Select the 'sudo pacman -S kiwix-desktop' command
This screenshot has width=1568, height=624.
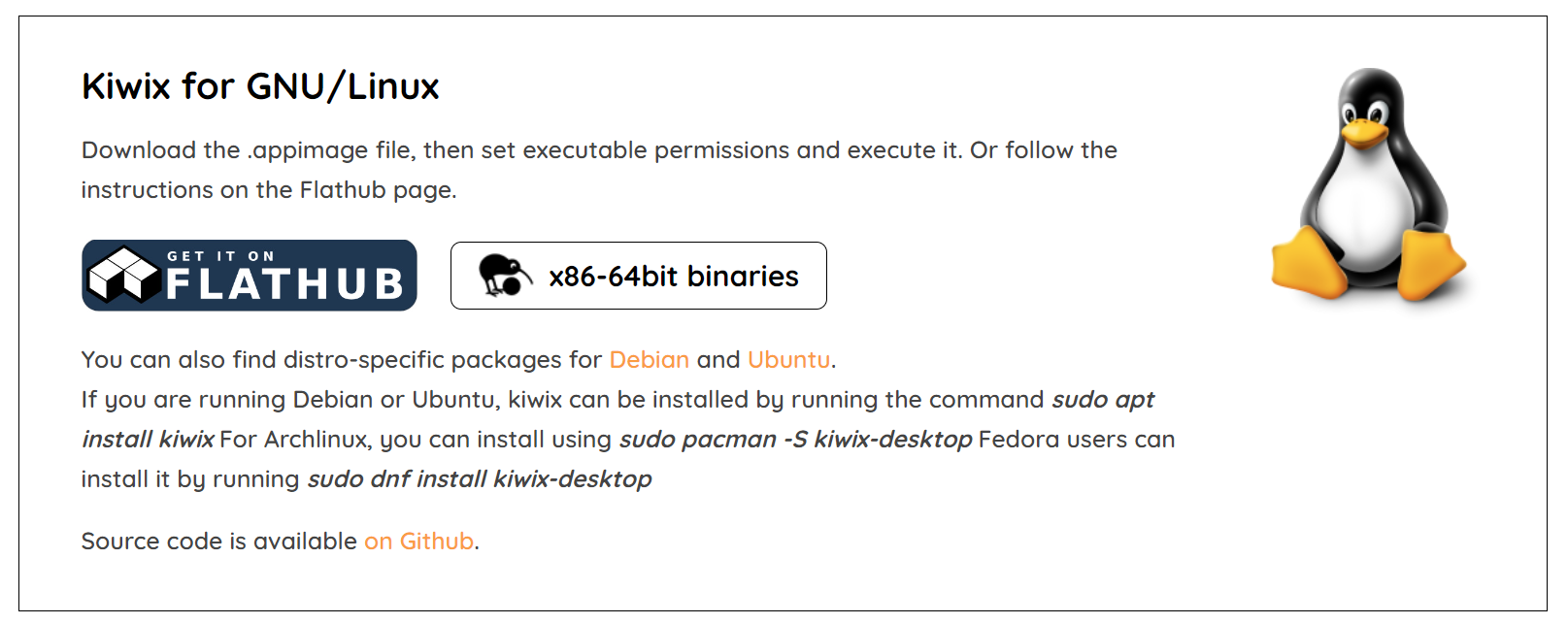tap(796, 439)
